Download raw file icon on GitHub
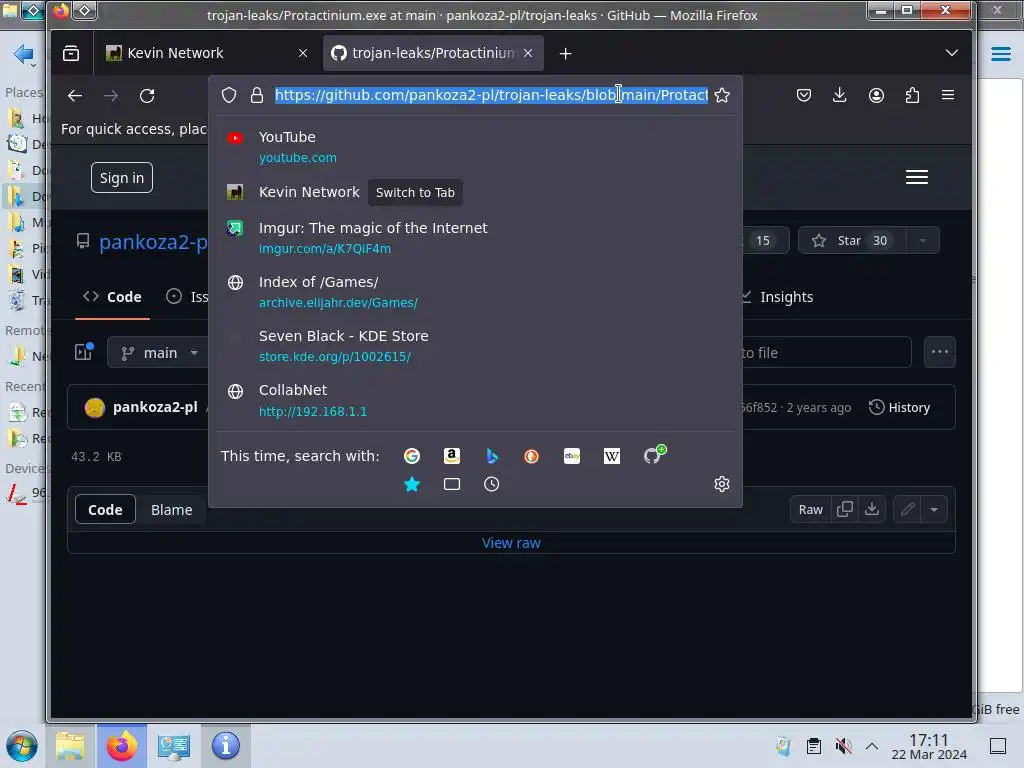Screen dimensions: 1024x768 pyautogui.click(x=872, y=509)
